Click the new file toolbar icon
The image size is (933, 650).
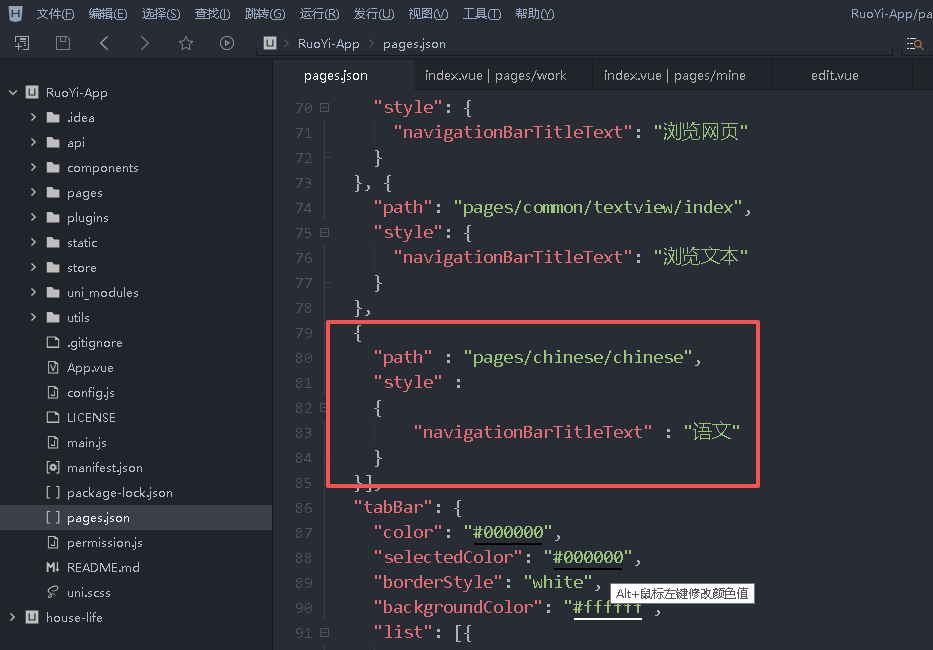coord(22,43)
